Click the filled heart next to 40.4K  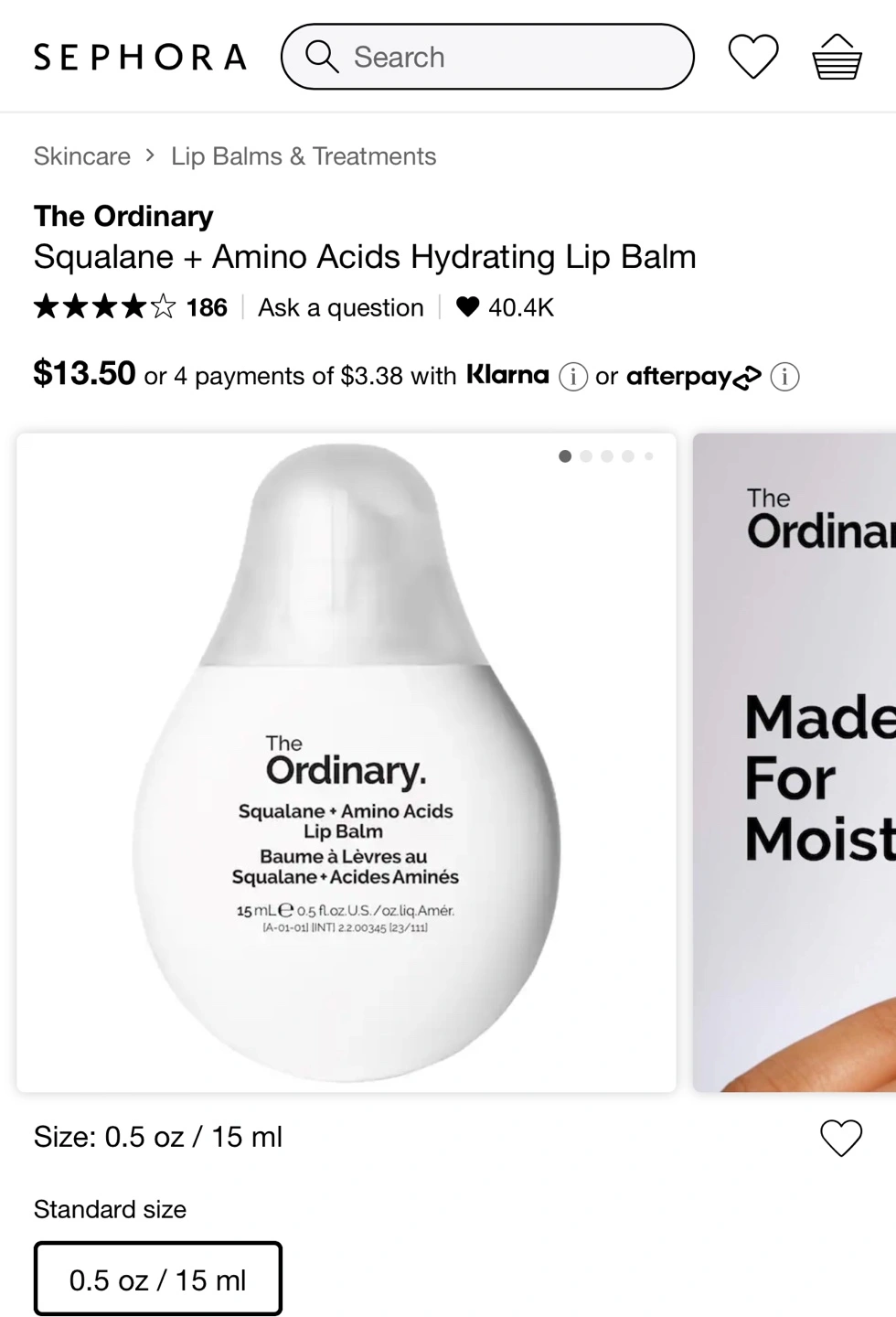tap(467, 307)
